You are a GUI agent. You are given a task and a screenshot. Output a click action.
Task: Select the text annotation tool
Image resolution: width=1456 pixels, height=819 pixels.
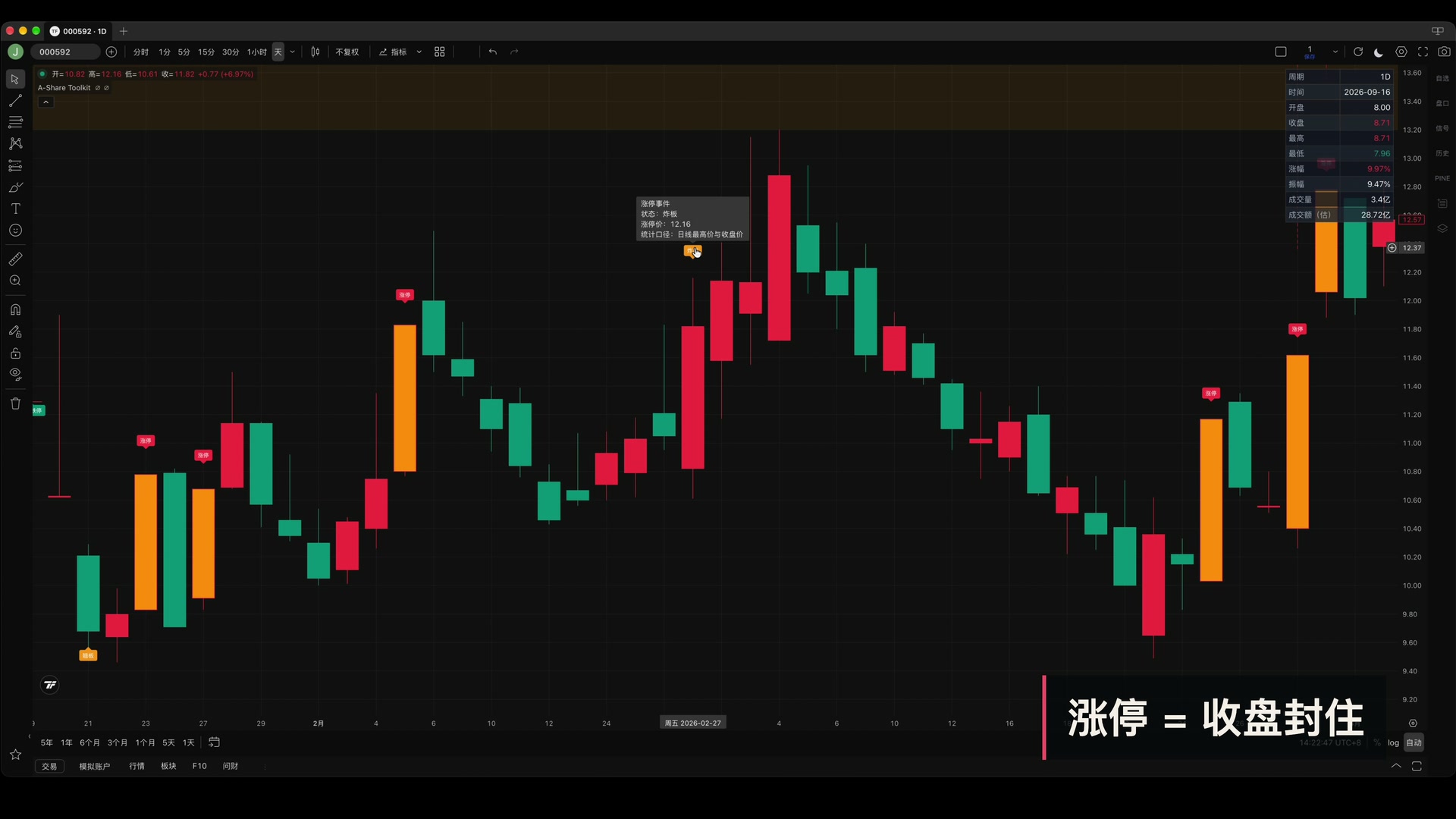pyautogui.click(x=15, y=209)
